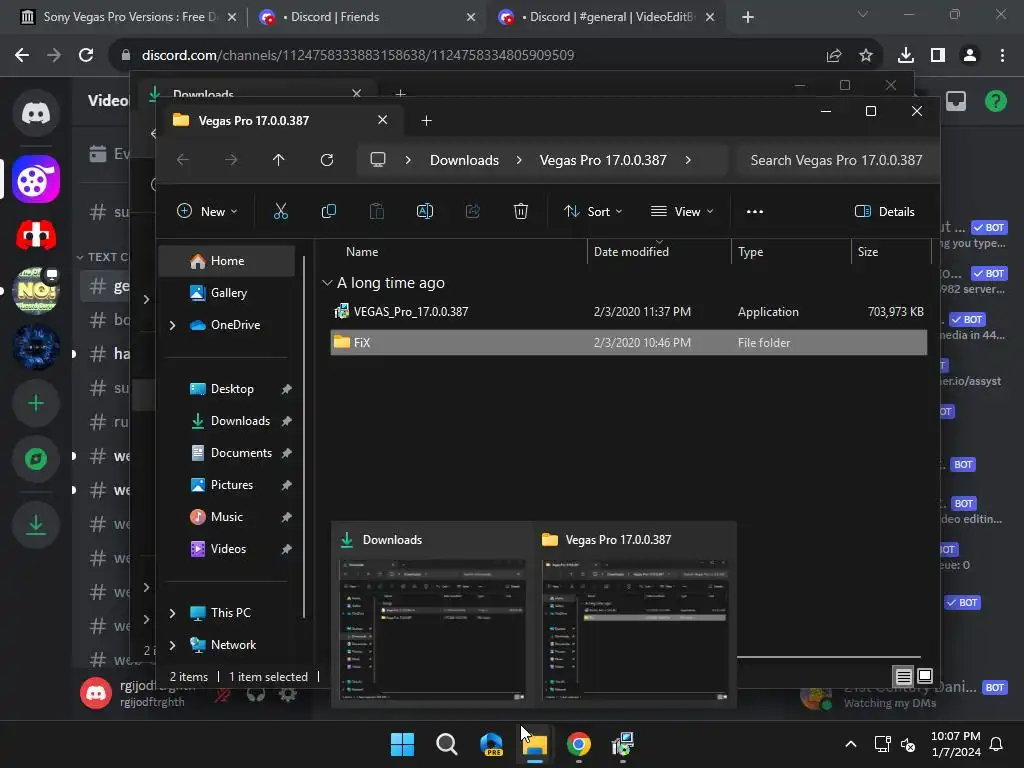Expand Network tree node
Image resolution: width=1024 pixels, height=768 pixels.
(172, 645)
